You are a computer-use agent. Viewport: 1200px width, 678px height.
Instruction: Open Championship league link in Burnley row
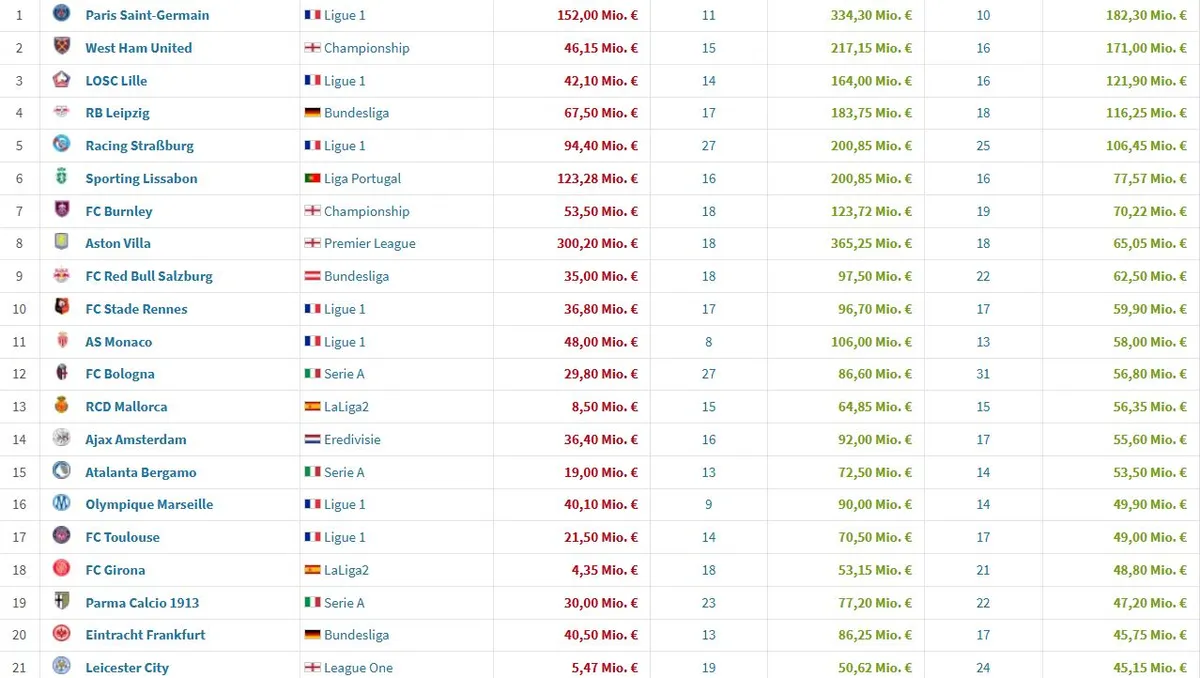coord(366,211)
